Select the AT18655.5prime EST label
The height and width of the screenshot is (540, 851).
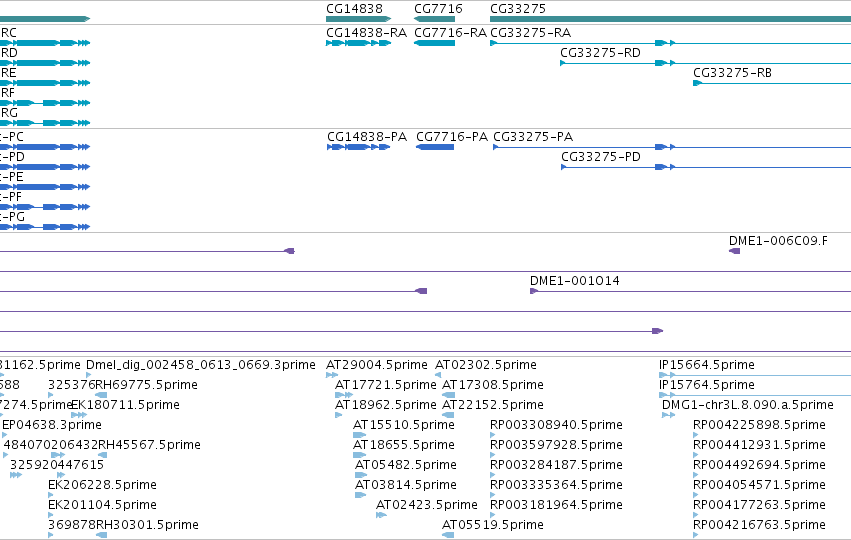404,445
